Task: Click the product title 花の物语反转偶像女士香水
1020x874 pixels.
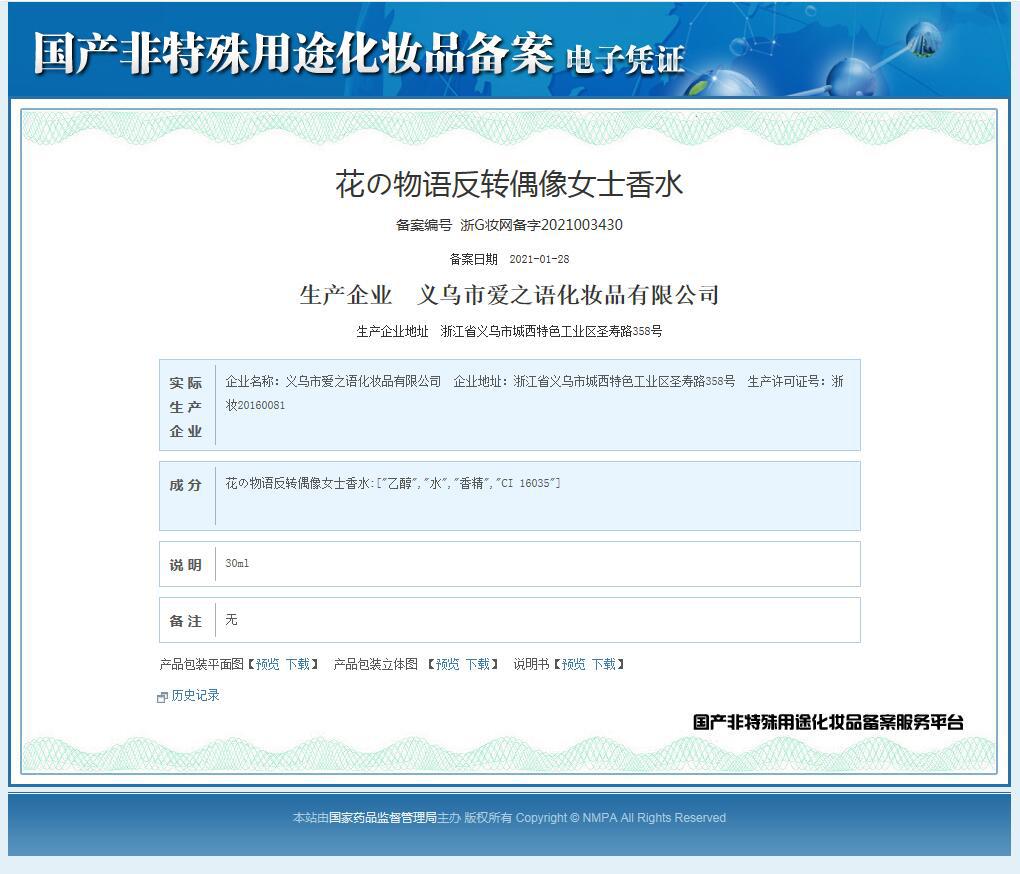Action: [x=509, y=184]
